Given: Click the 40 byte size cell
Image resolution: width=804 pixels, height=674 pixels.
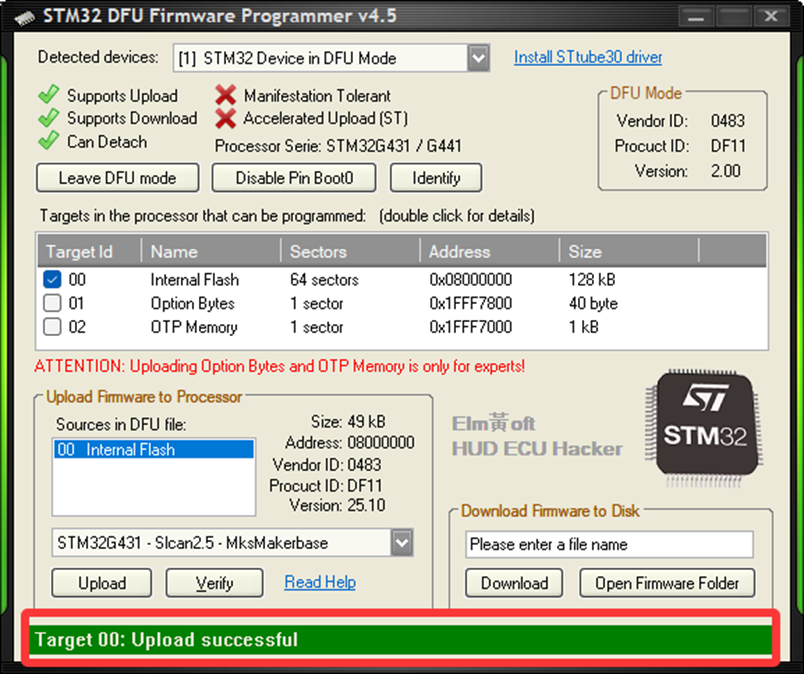Looking at the screenshot, I should coord(593,303).
